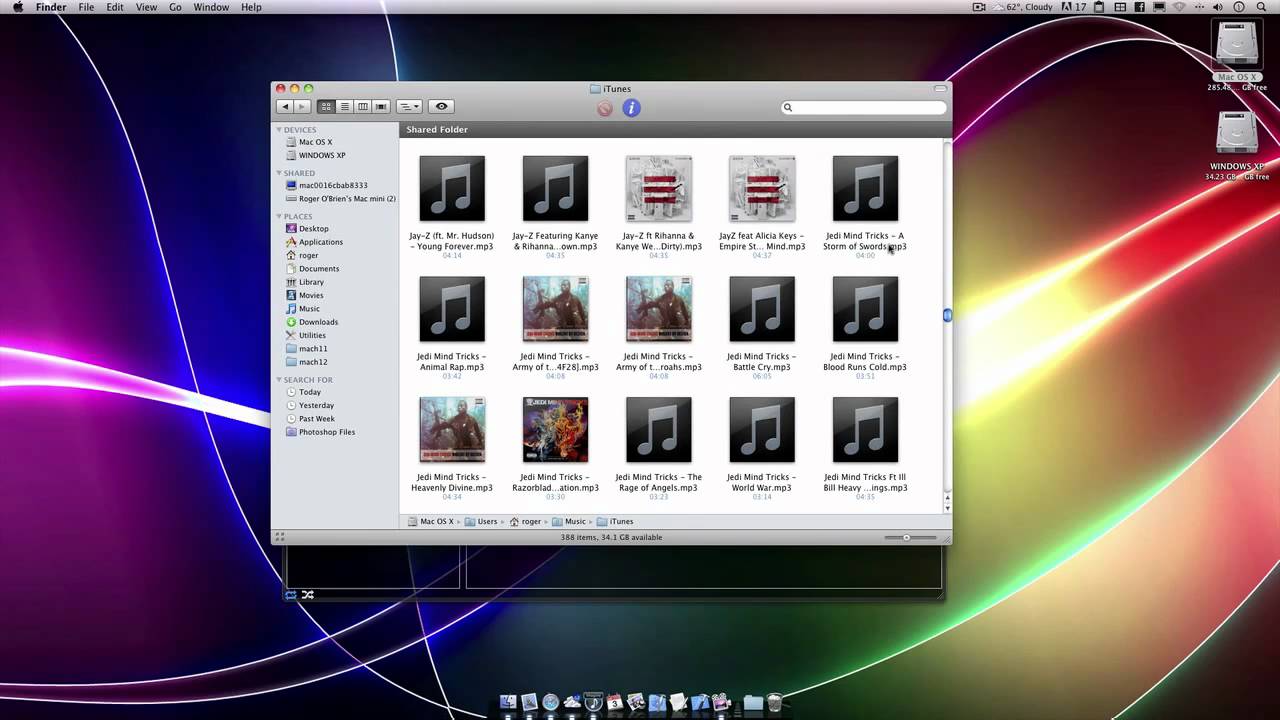Viewport: 1280px width, 720px height.
Task: Open the Go menu
Action: point(175,7)
